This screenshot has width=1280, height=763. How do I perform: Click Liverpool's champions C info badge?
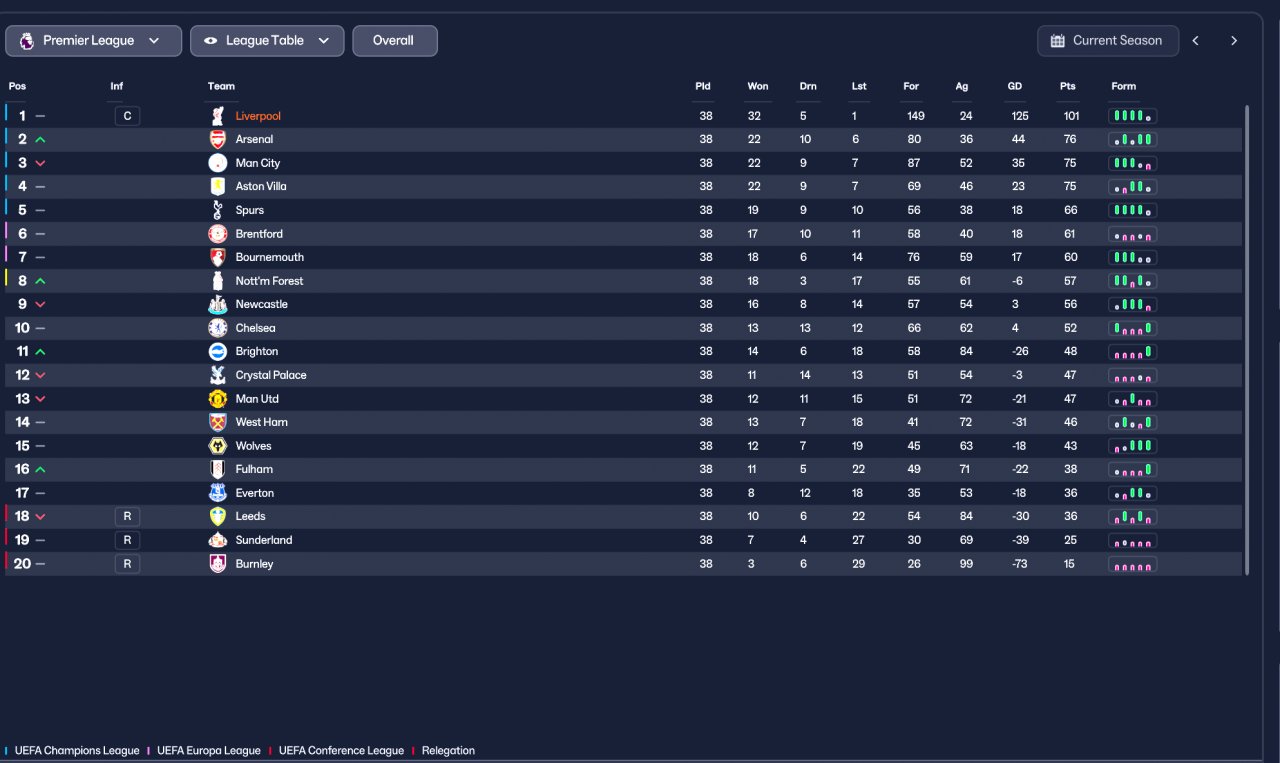(x=127, y=116)
